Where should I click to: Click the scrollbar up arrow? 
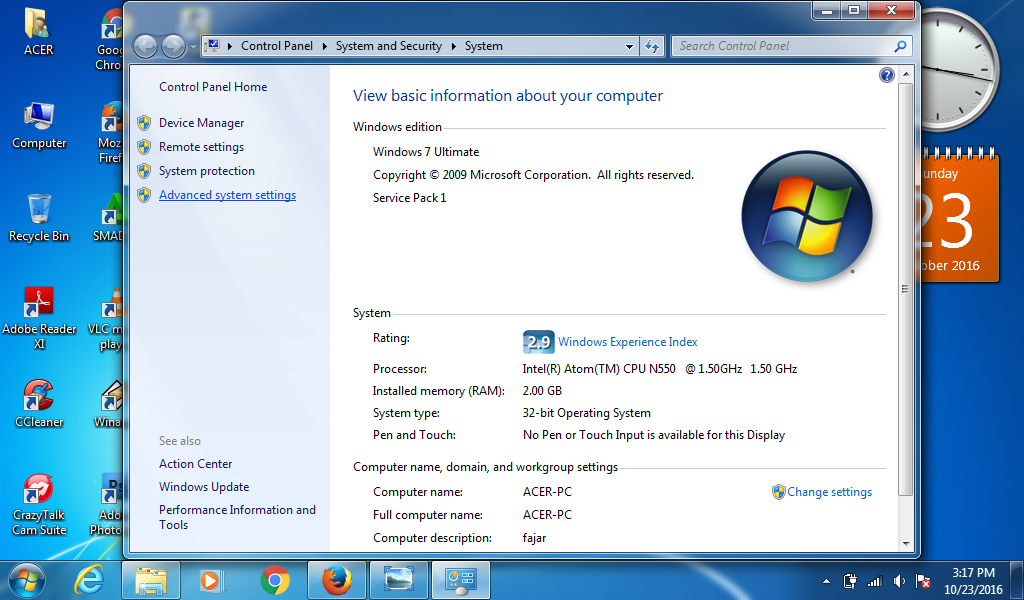pyautogui.click(x=905, y=74)
